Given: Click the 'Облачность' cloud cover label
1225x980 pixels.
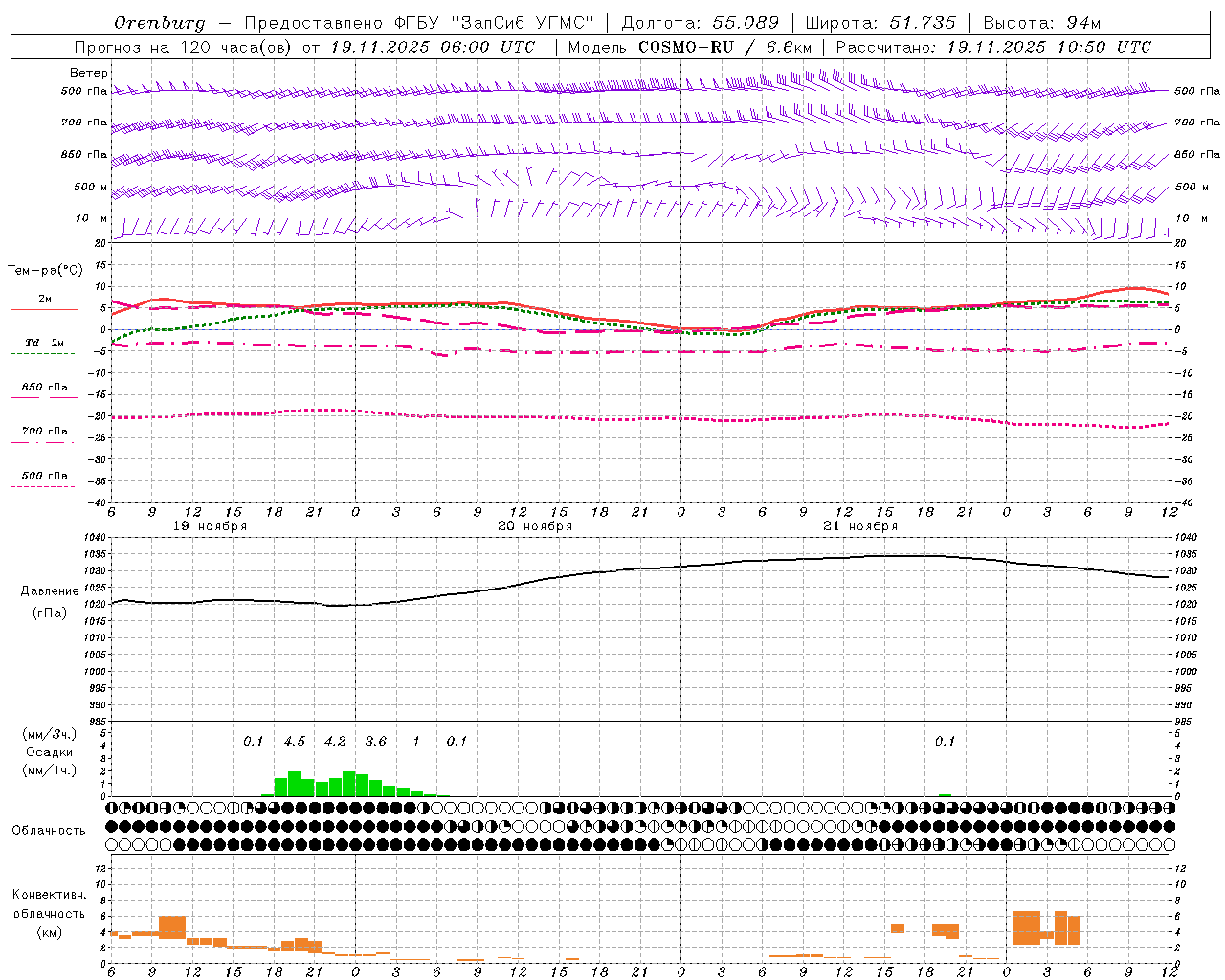Looking at the screenshot, I should pos(49,831).
